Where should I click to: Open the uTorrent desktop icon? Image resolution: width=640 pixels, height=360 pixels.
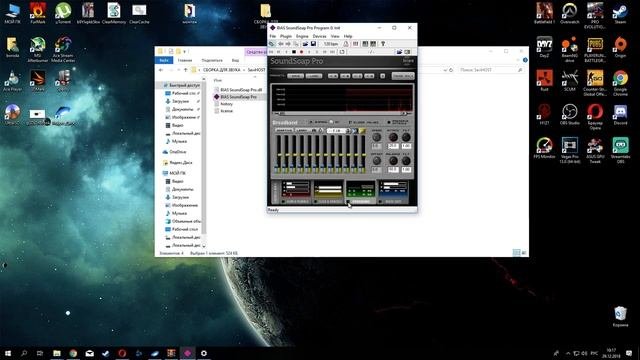(63, 13)
